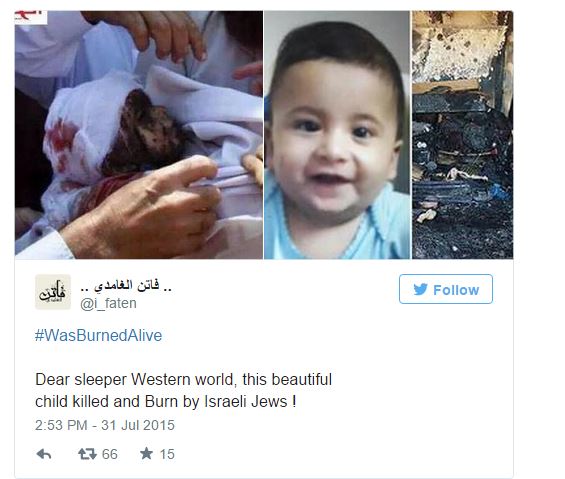Open the middle photo of the smiling baby
The height and width of the screenshot is (479, 565).
(337, 135)
